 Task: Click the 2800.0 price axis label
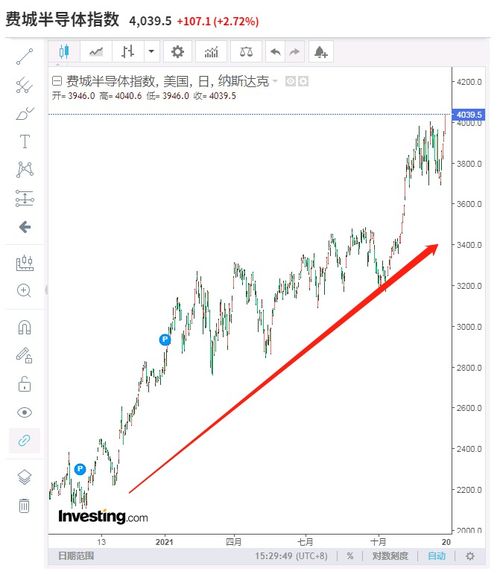tap(469, 367)
